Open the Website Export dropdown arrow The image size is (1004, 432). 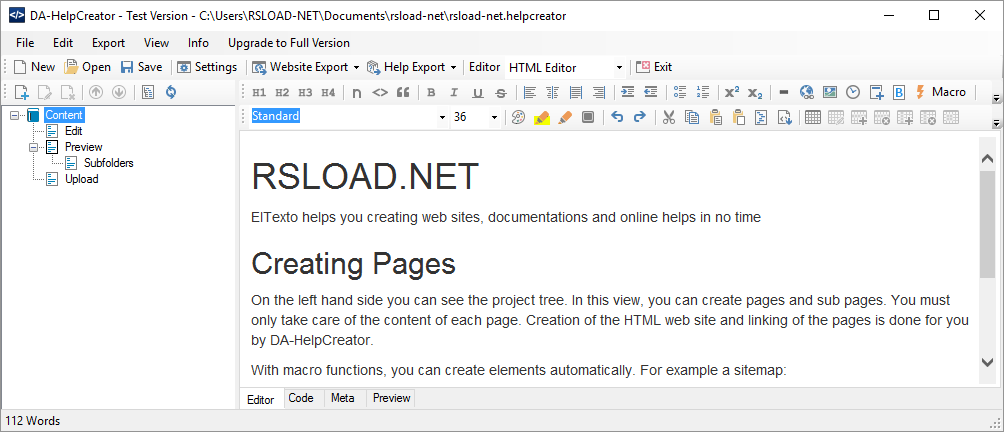click(355, 67)
